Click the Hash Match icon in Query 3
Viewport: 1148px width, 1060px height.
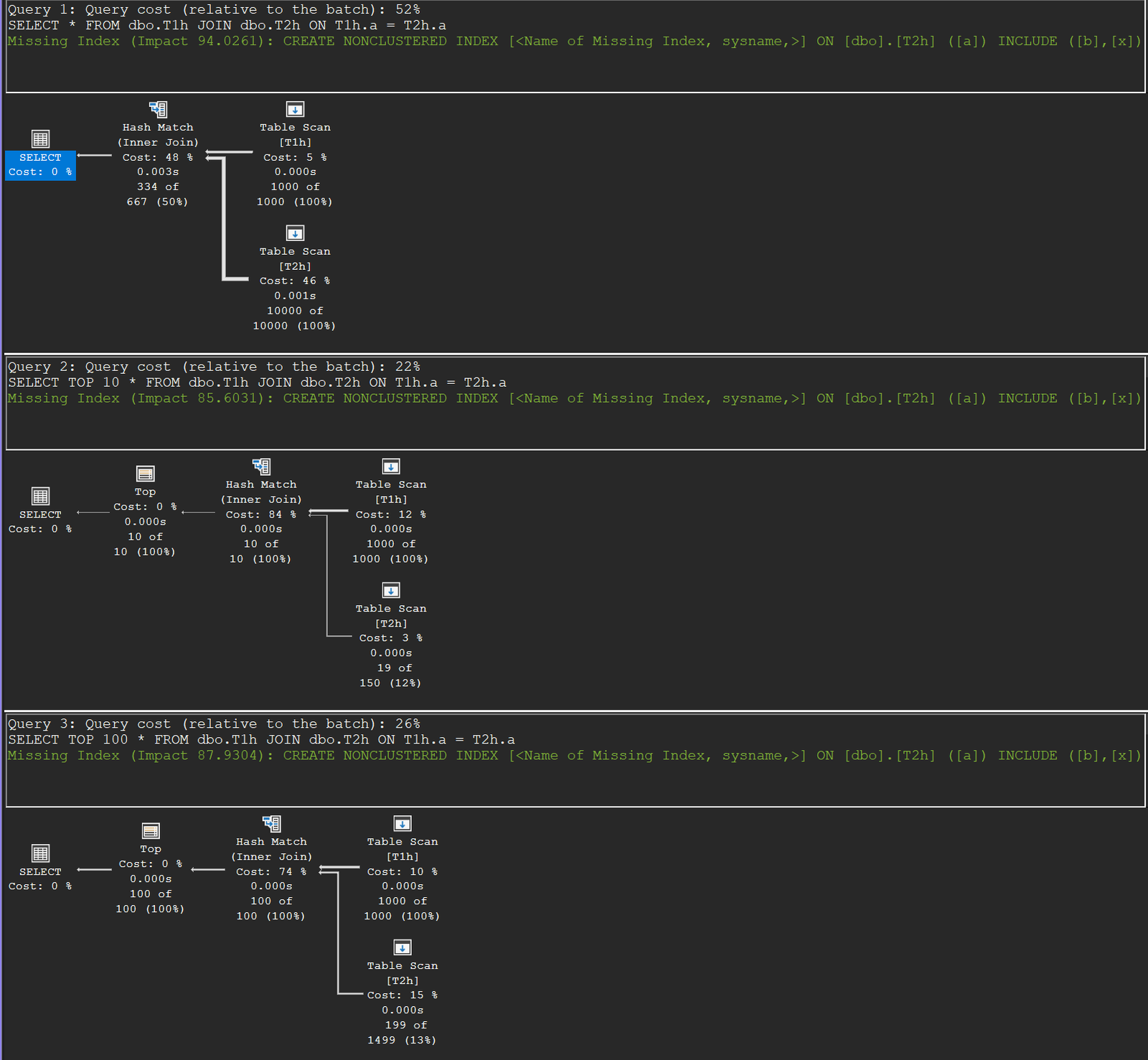pyautogui.click(x=271, y=823)
